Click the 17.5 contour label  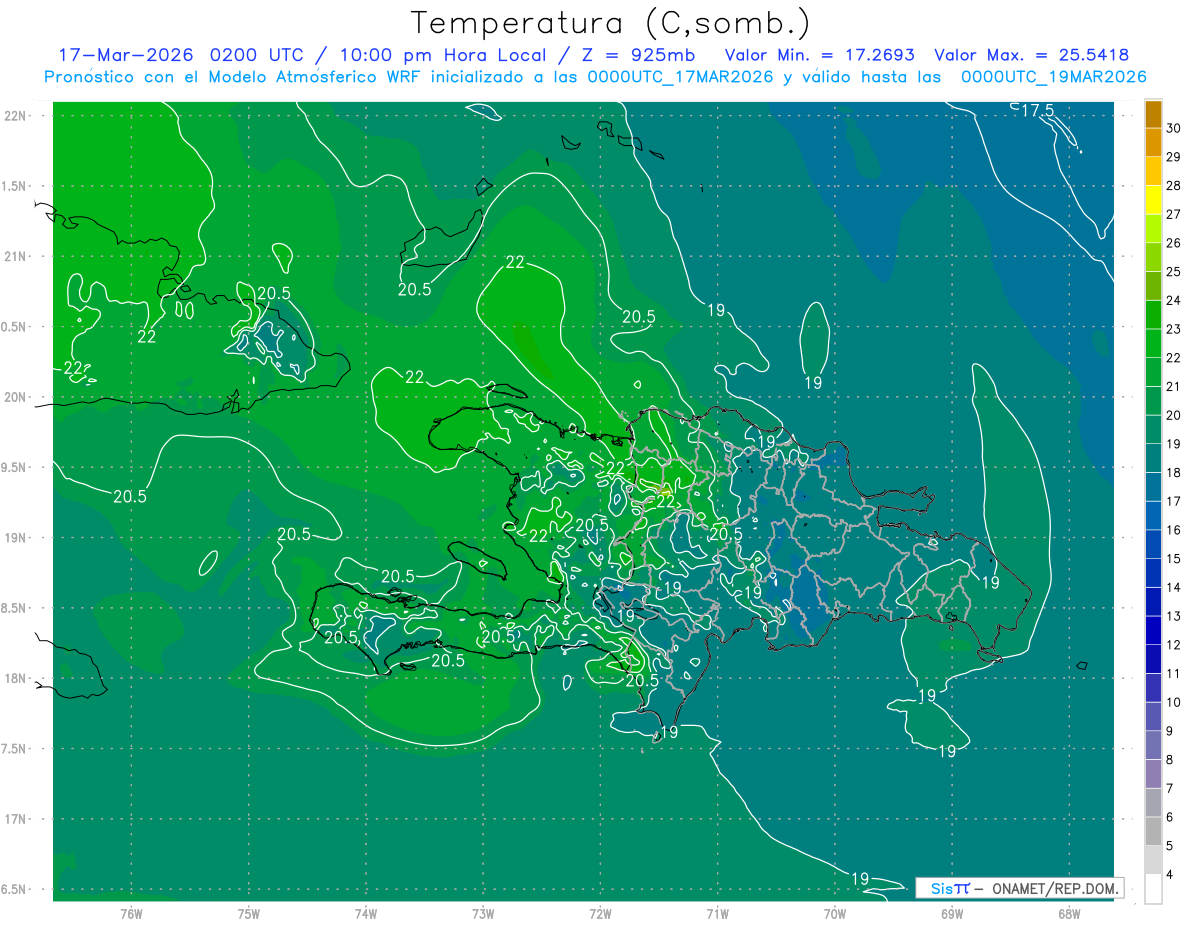point(1037,111)
